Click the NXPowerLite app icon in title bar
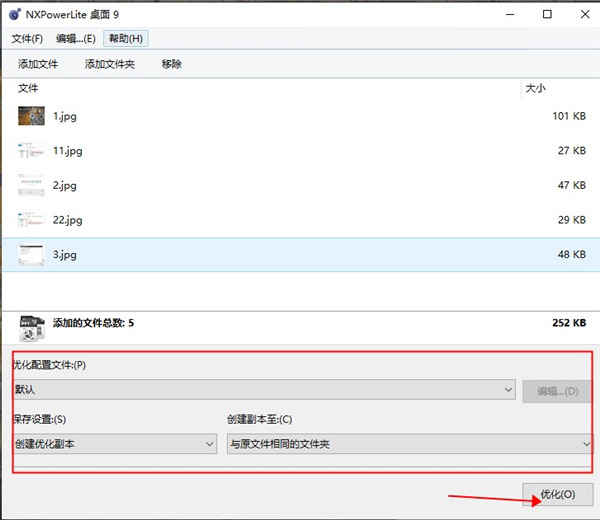600x520 pixels. [15, 15]
